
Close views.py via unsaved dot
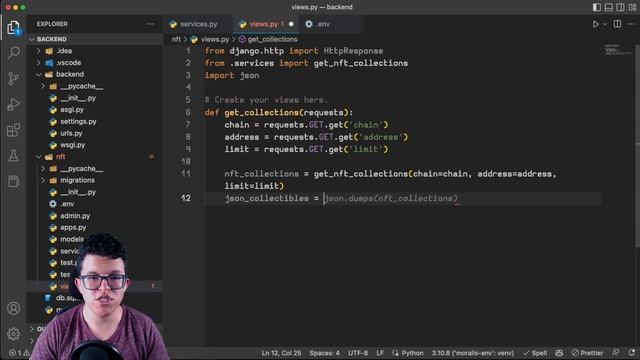click(291, 24)
